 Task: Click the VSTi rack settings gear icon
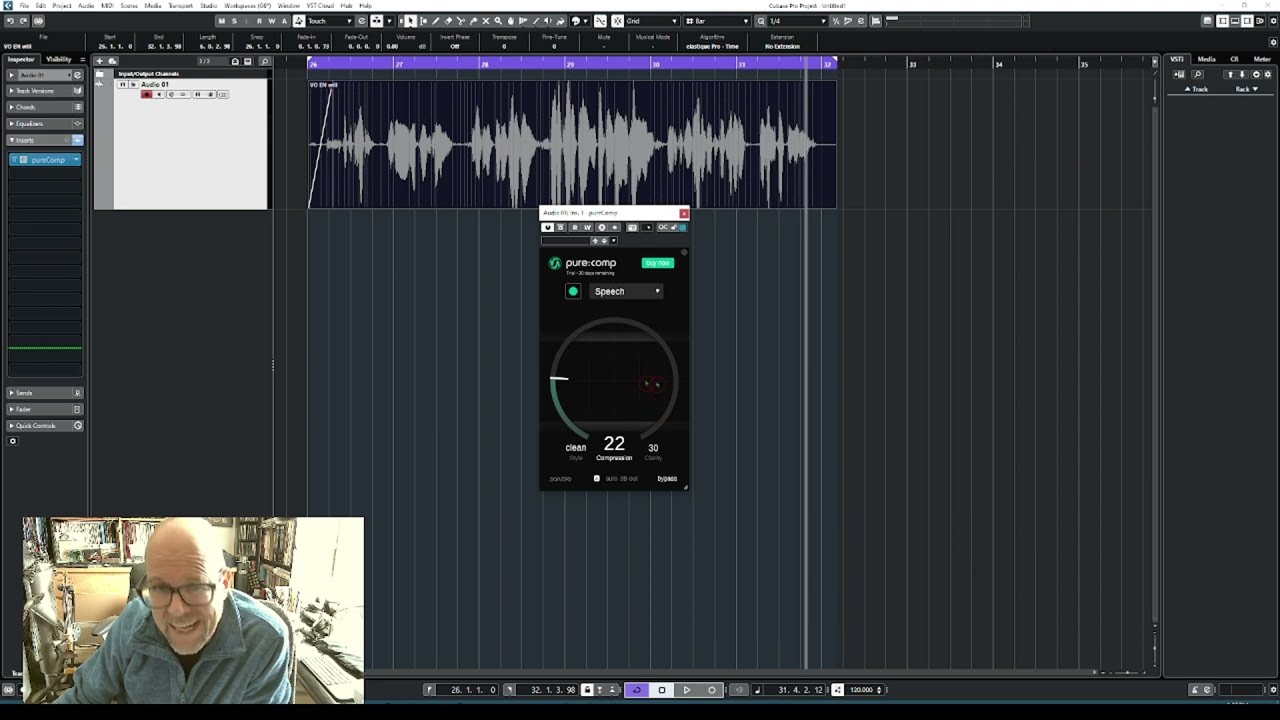1267,74
